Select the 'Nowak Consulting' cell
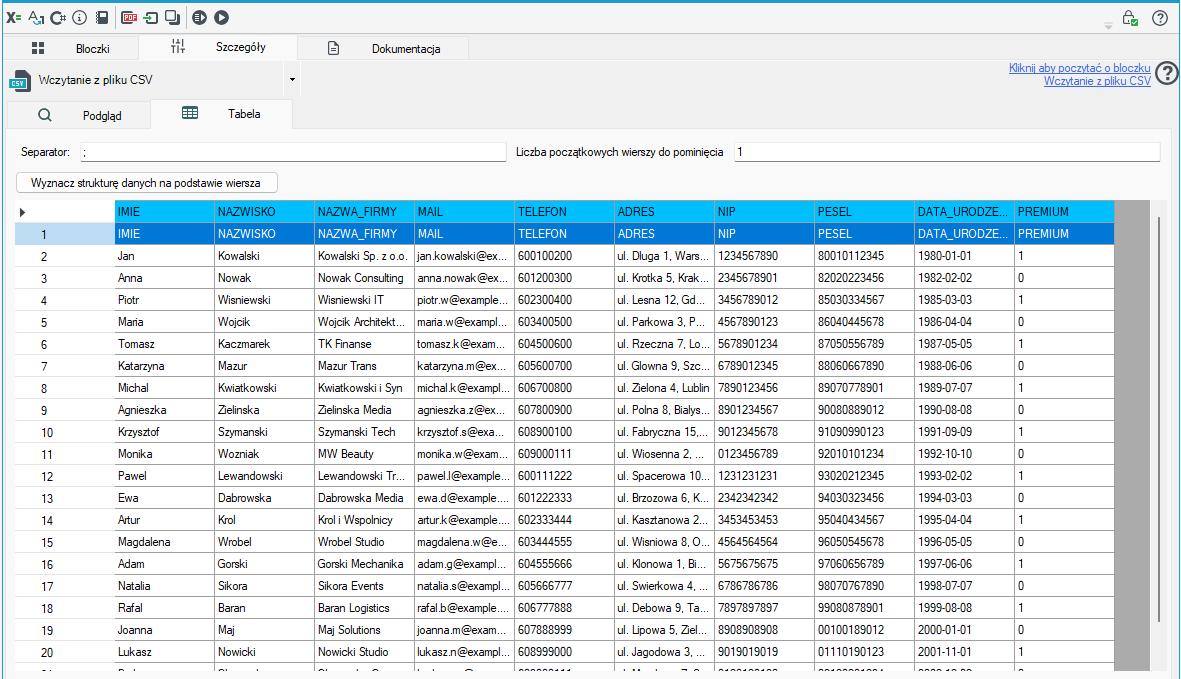Screen dimensions: 1181x679 pos(365,278)
